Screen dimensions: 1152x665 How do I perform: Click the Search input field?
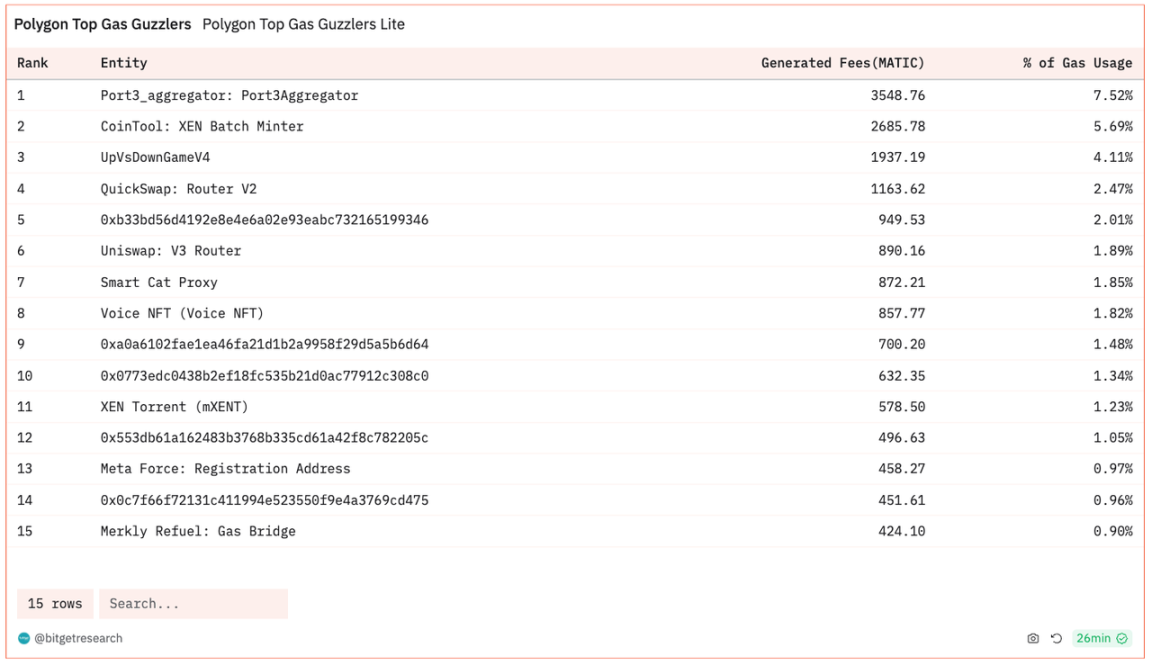click(193, 604)
